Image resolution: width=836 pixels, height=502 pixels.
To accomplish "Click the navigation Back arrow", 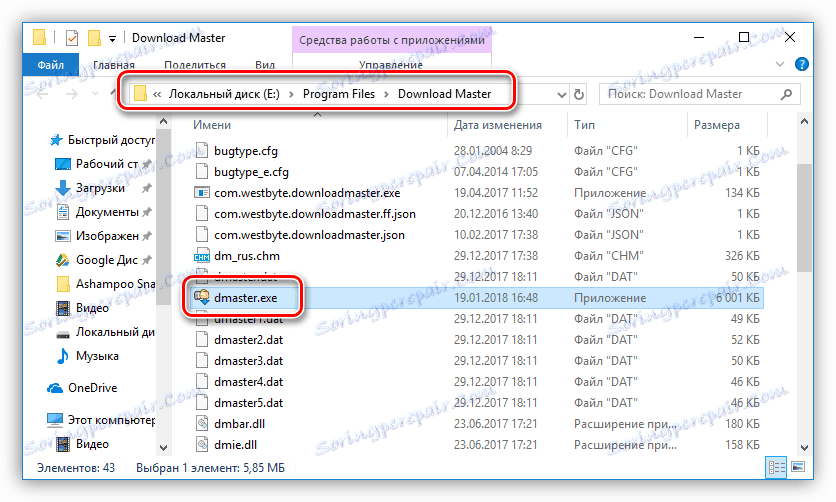I will tap(43, 94).
